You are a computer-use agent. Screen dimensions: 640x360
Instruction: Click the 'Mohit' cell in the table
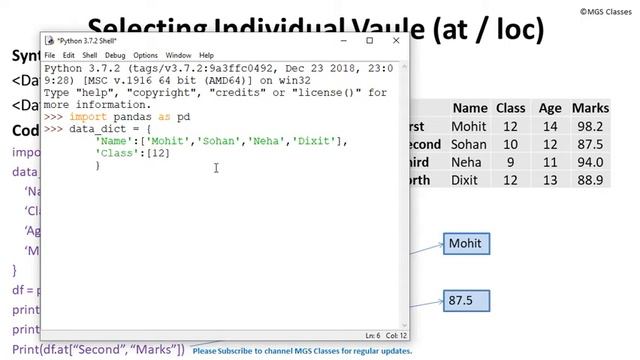[x=469, y=127]
